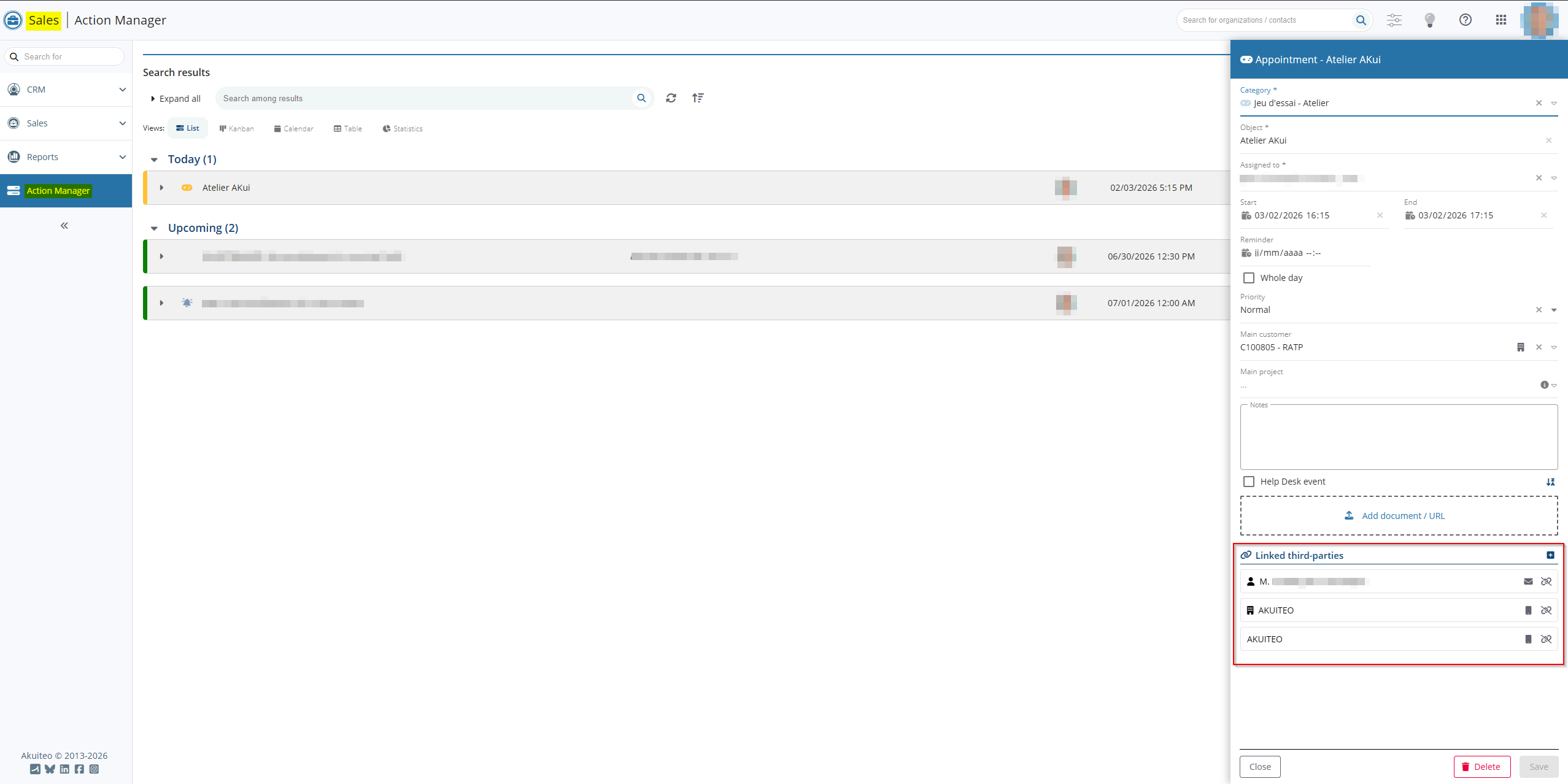1568x784 pixels.
Task: Open the apps grid launcher icon
Action: [x=1500, y=20]
